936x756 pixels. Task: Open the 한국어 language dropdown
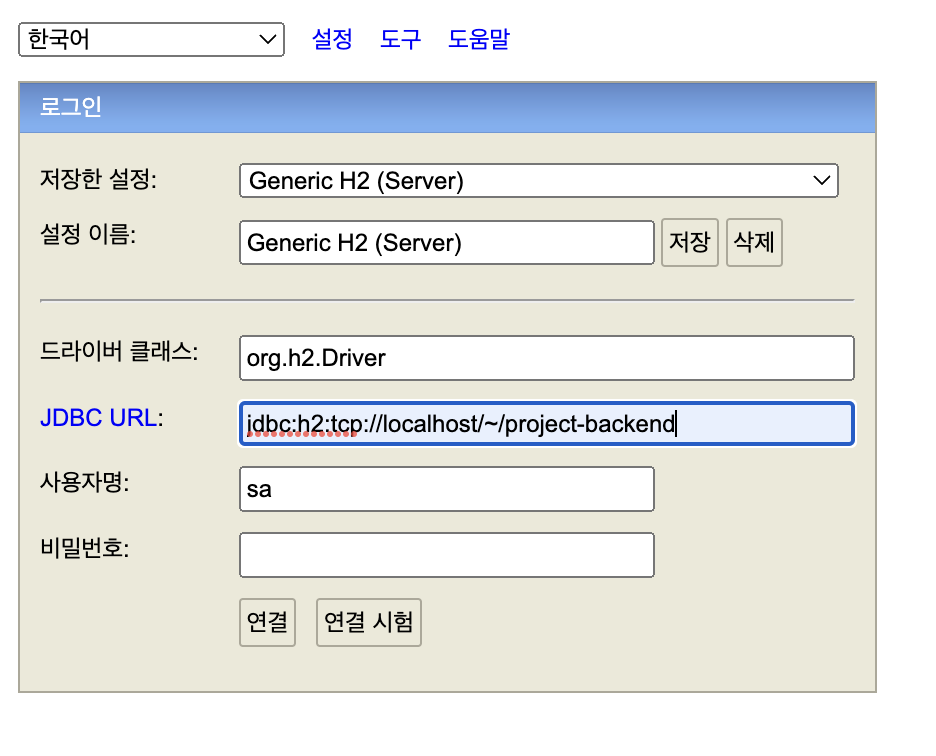(x=151, y=39)
